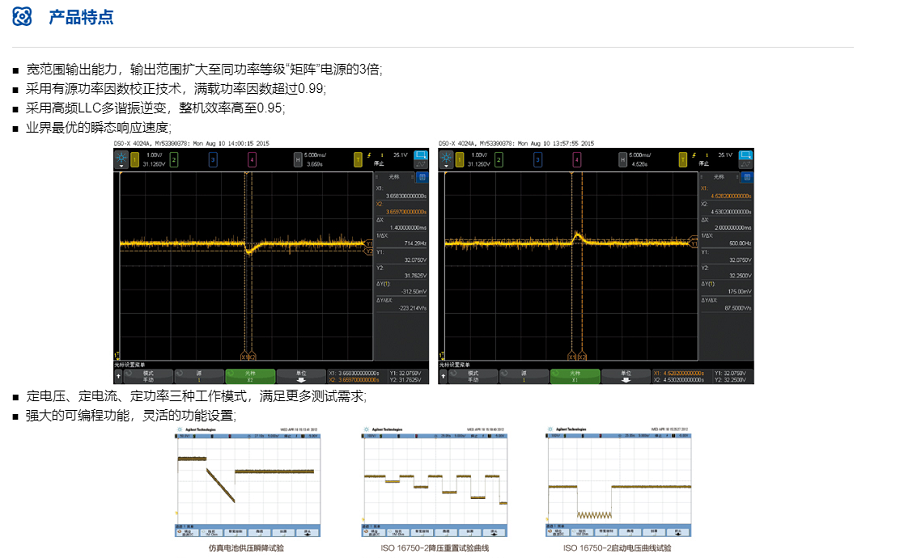
Task: Click the brightness icon in left oscilloscope
Action: pyautogui.click(x=122, y=158)
